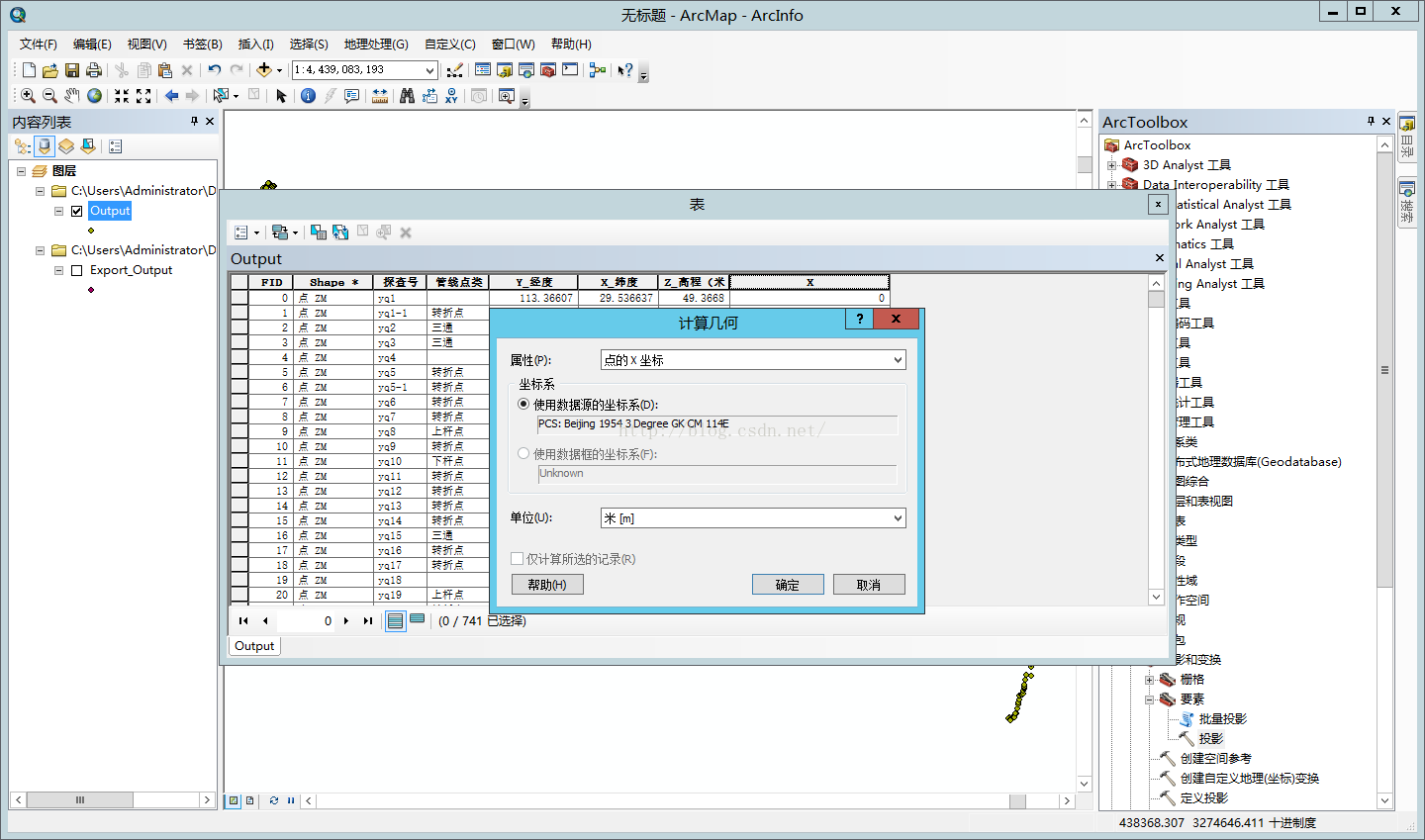Click the New map document icon
This screenshot has width=1425, height=840.
[29, 70]
